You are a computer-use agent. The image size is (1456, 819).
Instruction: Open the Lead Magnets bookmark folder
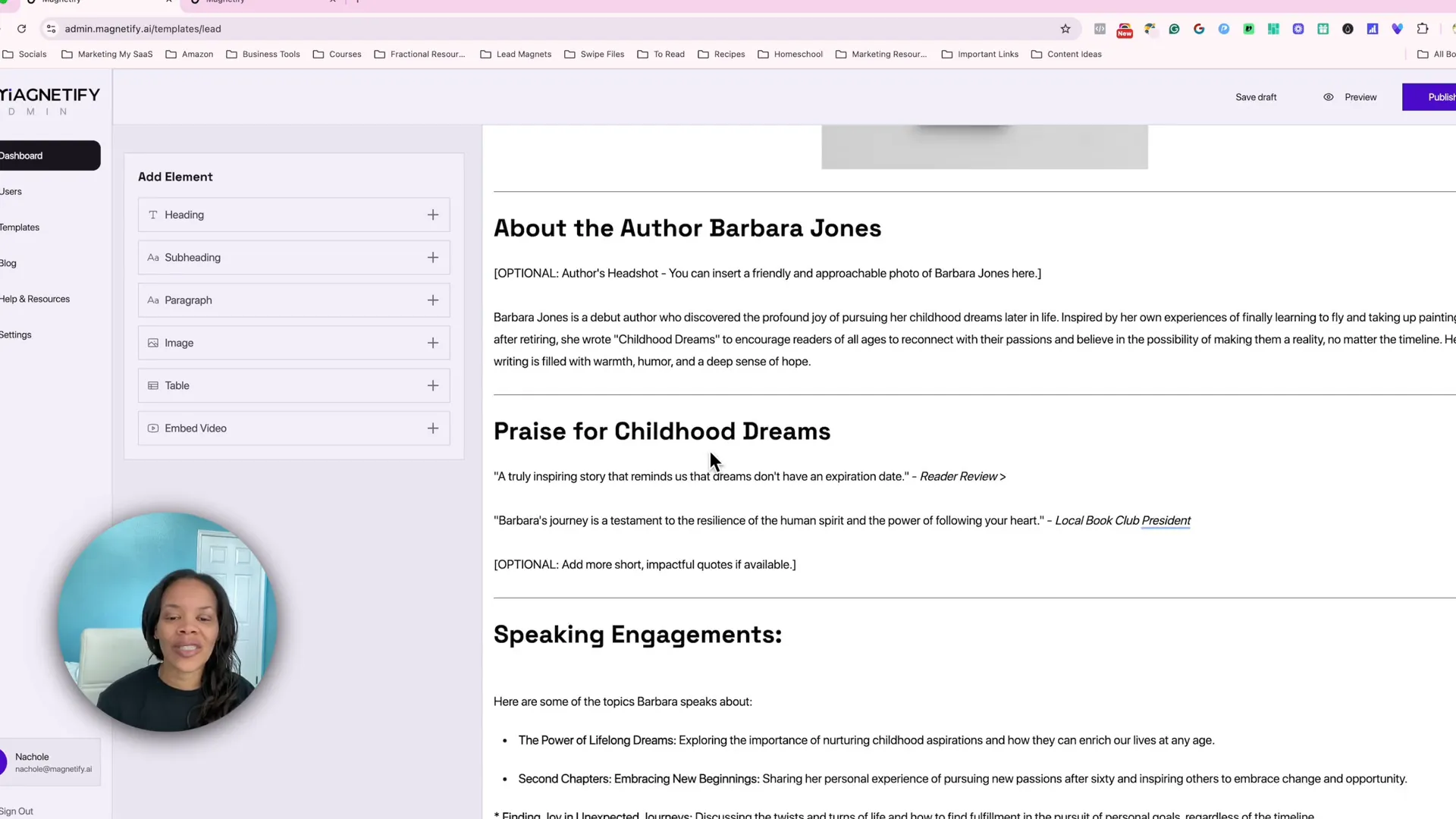tap(516, 54)
